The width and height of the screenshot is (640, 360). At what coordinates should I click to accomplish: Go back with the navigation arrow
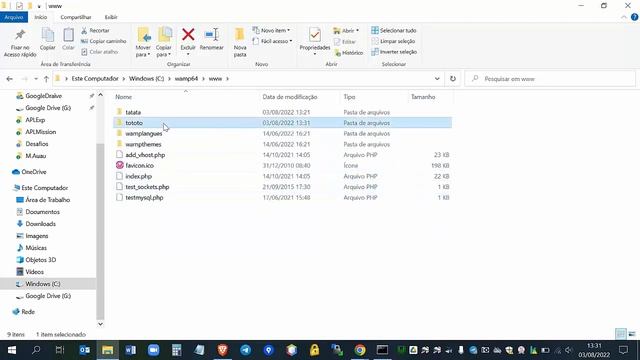pyautogui.click(x=9, y=79)
